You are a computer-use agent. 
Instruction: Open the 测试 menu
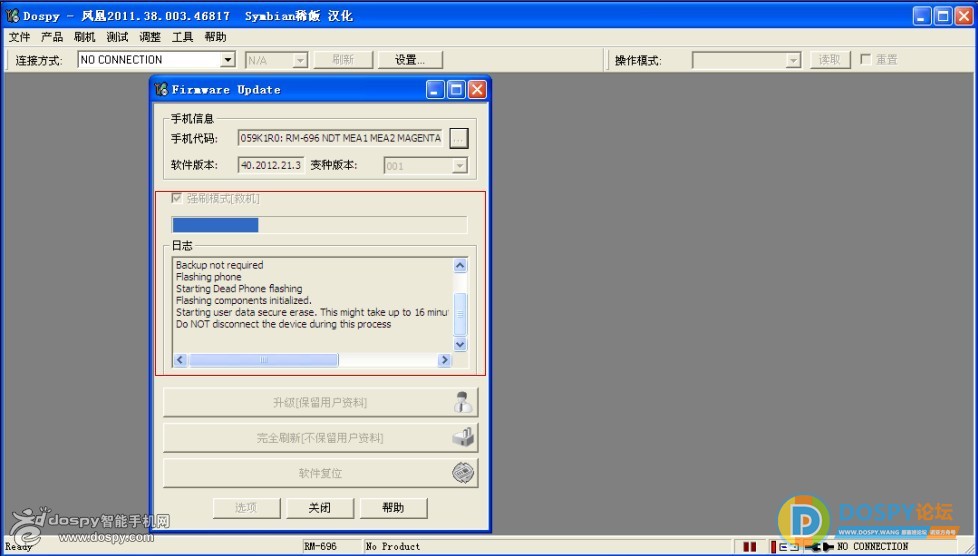click(x=117, y=37)
